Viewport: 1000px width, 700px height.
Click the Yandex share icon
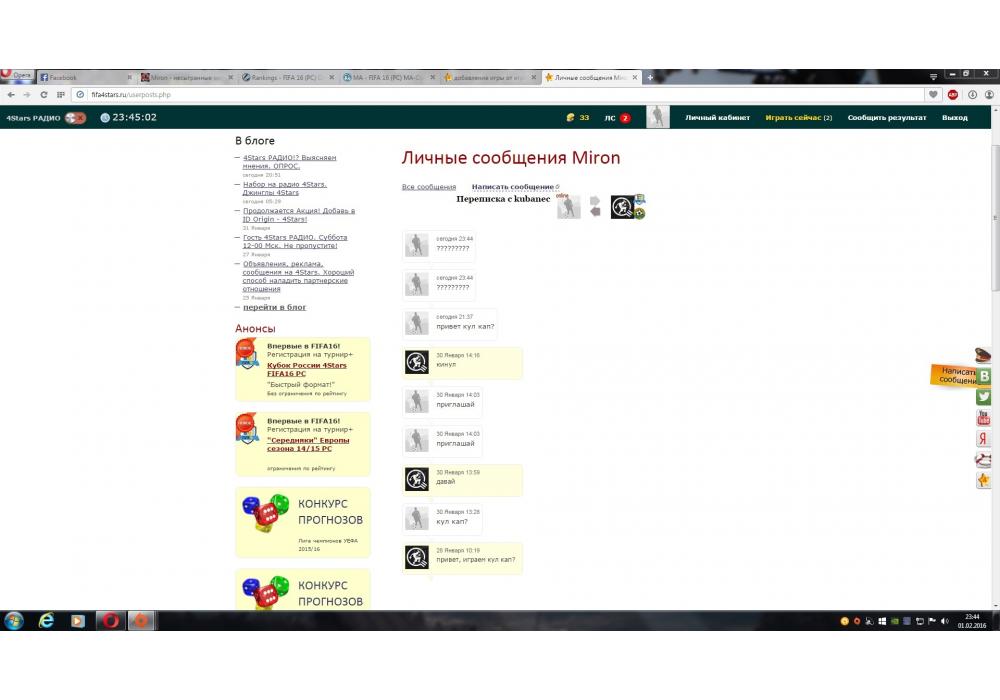(984, 439)
